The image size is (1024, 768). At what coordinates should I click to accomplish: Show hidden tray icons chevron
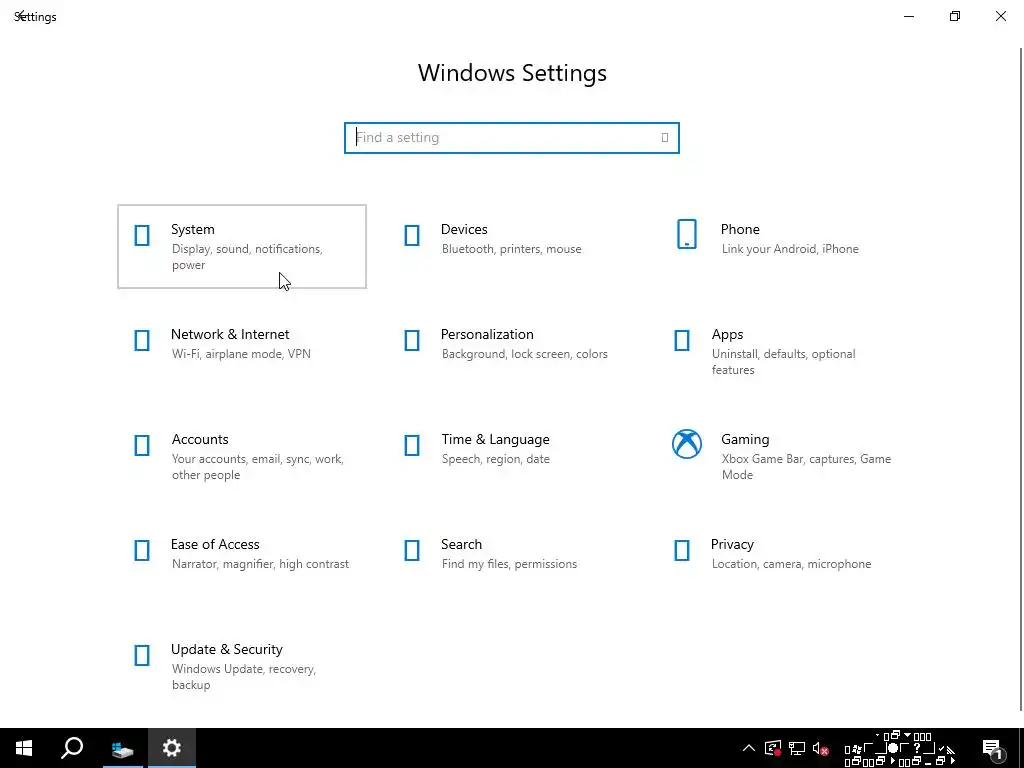pos(749,748)
